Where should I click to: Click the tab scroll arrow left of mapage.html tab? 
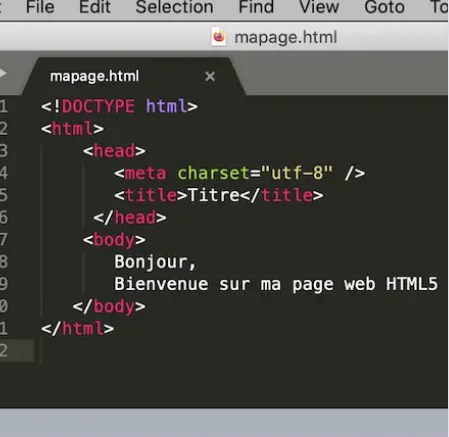[x=3, y=73]
